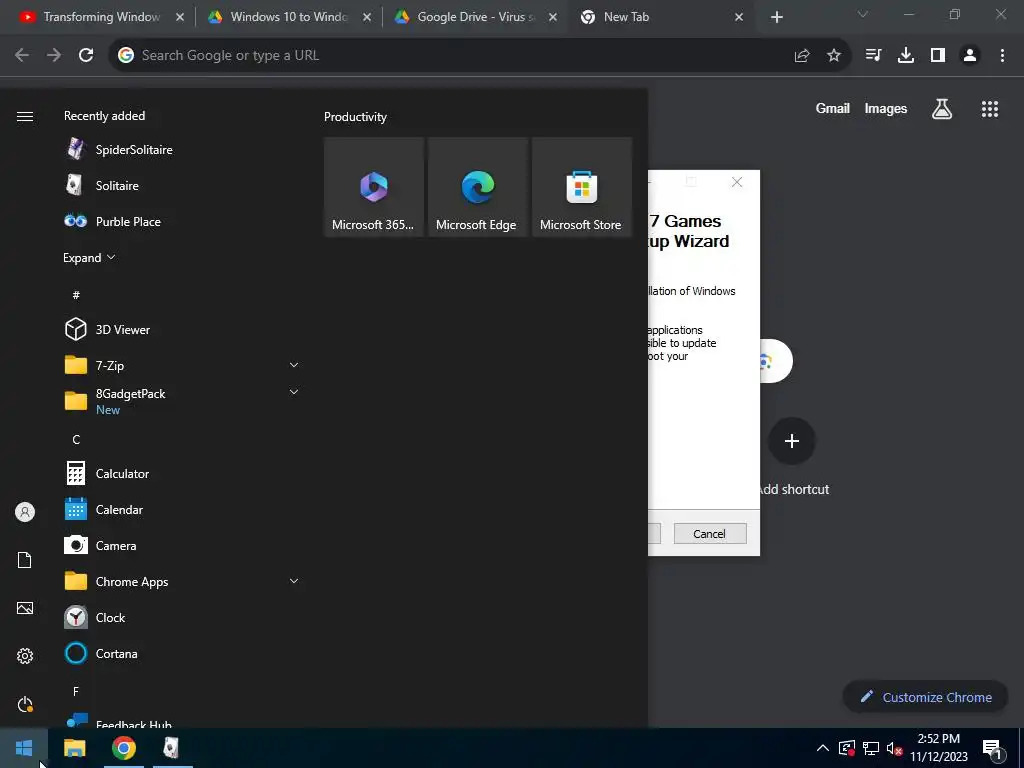Click Cancel in Games Setup Wizard
1024x768 pixels.
coord(710,534)
